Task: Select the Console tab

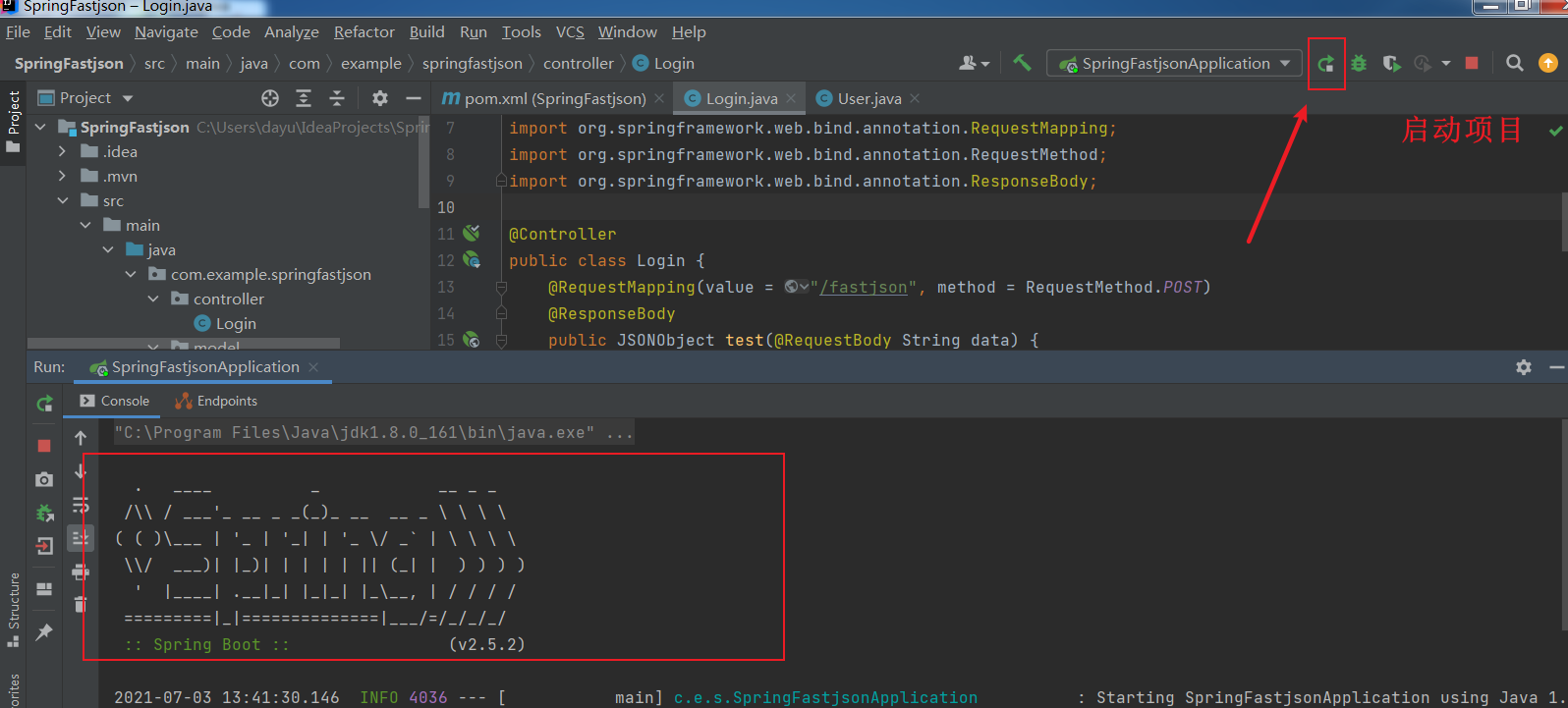Action: click(115, 401)
